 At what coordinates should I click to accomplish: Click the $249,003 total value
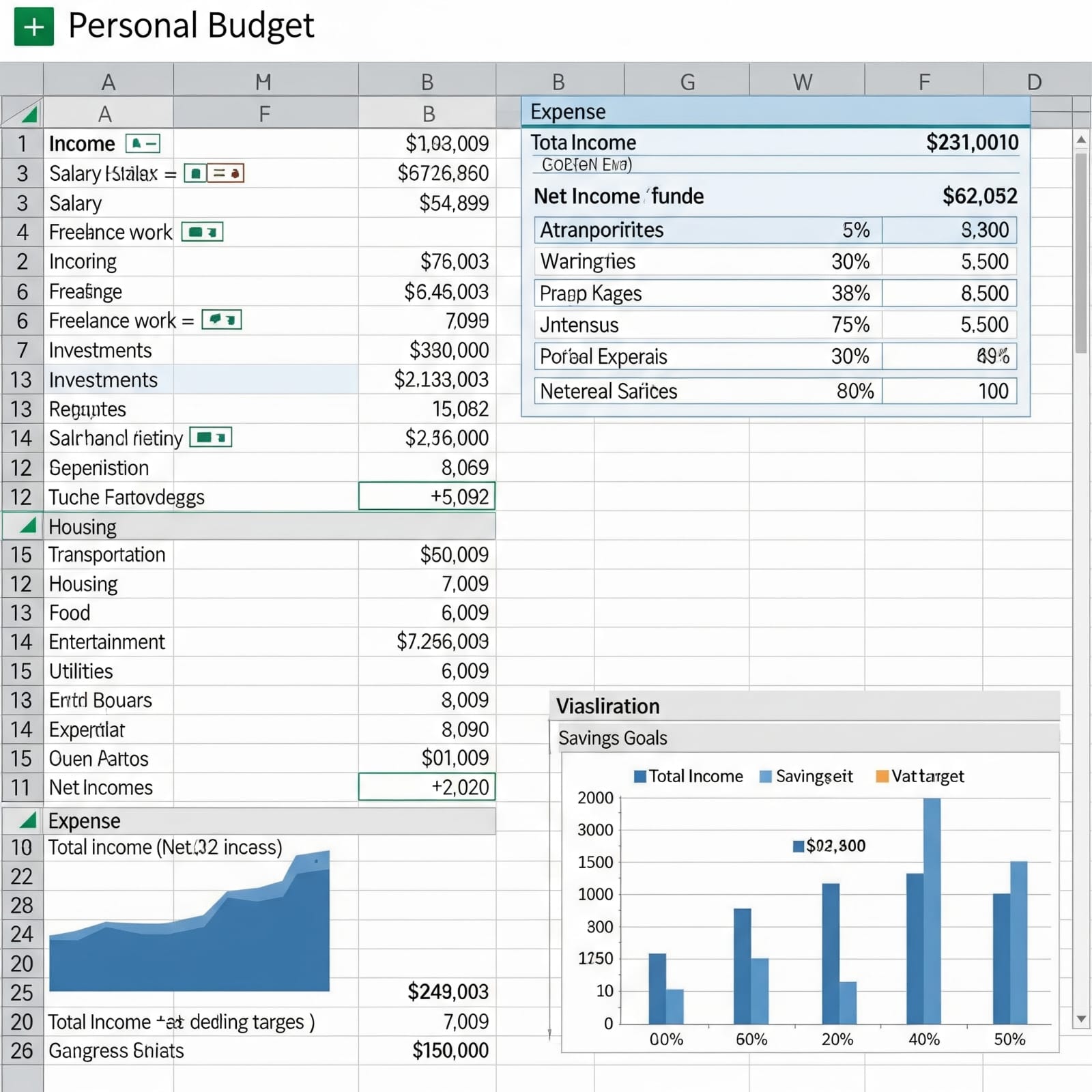[x=448, y=992]
